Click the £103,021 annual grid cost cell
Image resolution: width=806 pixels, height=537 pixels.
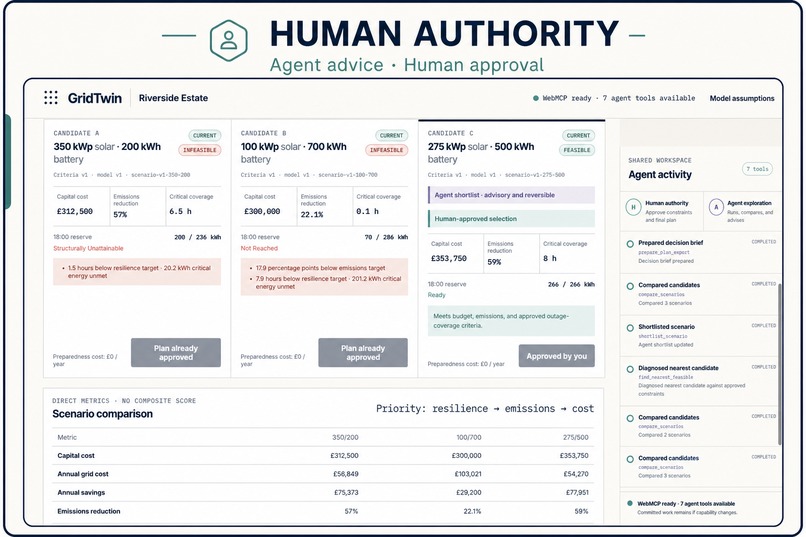tap(468, 474)
